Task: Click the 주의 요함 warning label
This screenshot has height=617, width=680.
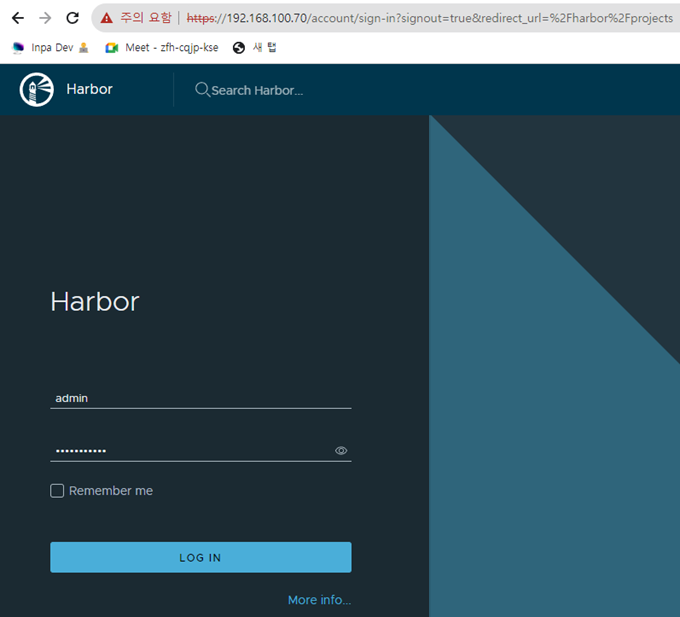Action: [x=146, y=18]
